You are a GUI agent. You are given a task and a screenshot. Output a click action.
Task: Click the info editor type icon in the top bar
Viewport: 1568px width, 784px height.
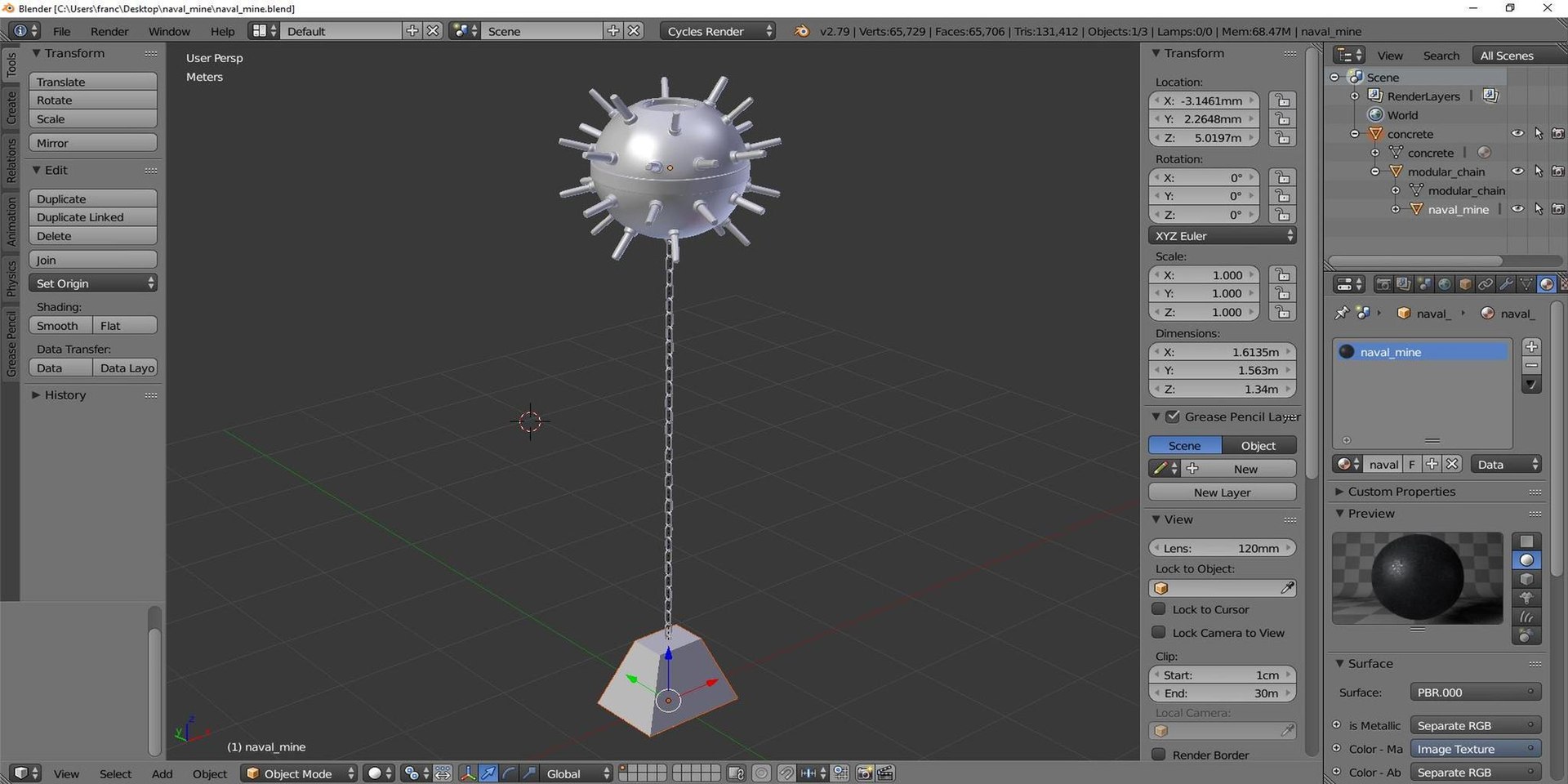tap(23, 31)
